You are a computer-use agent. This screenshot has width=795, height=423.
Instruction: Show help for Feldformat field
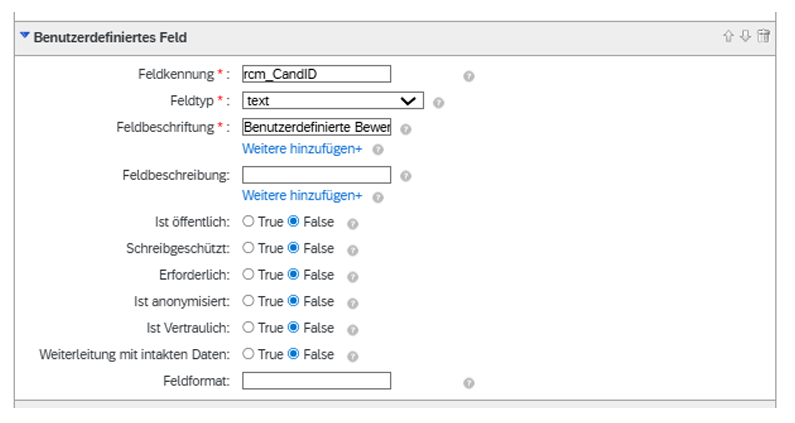click(x=469, y=383)
